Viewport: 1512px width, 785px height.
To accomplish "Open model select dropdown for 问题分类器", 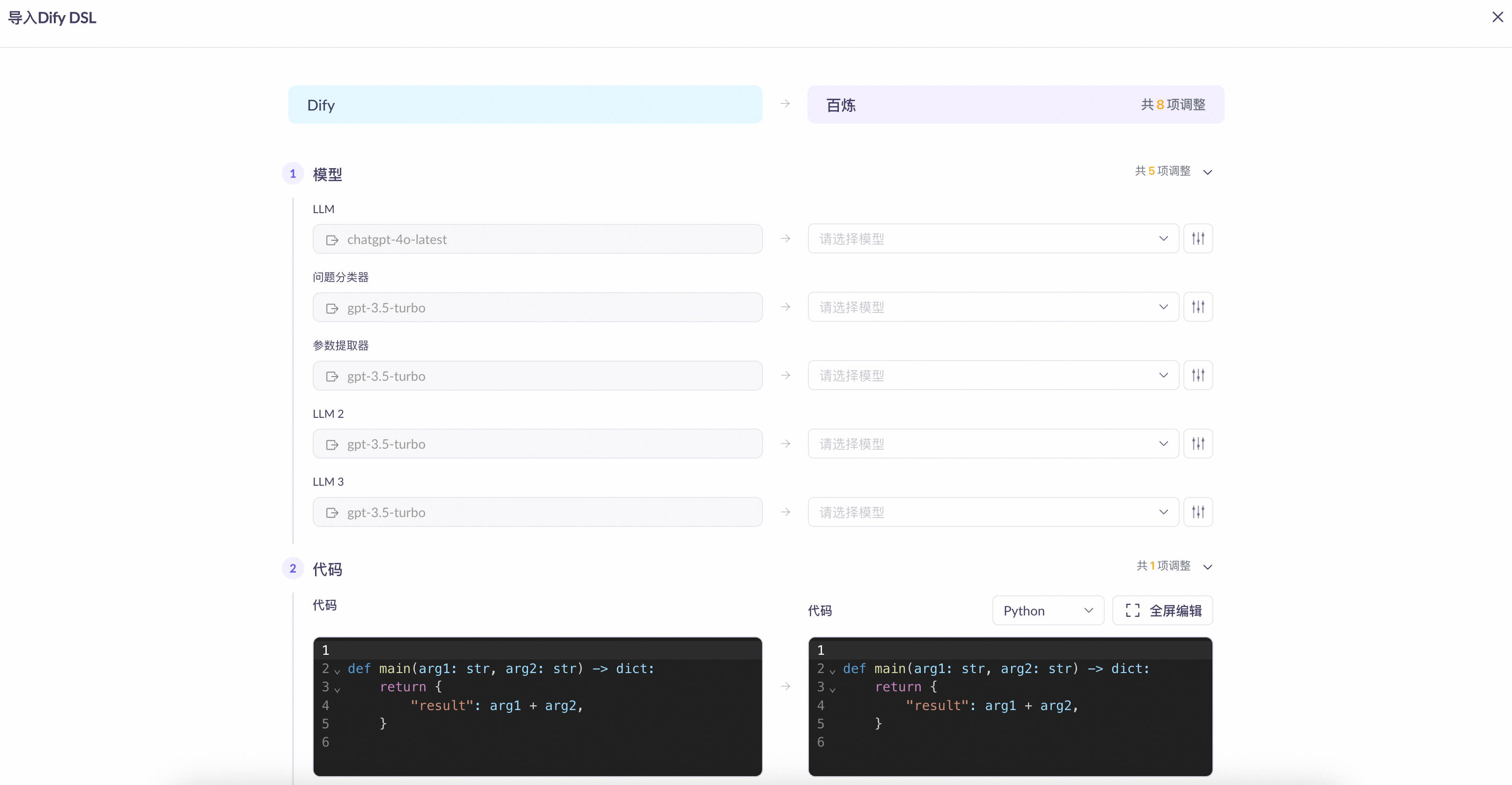I will (x=992, y=307).
